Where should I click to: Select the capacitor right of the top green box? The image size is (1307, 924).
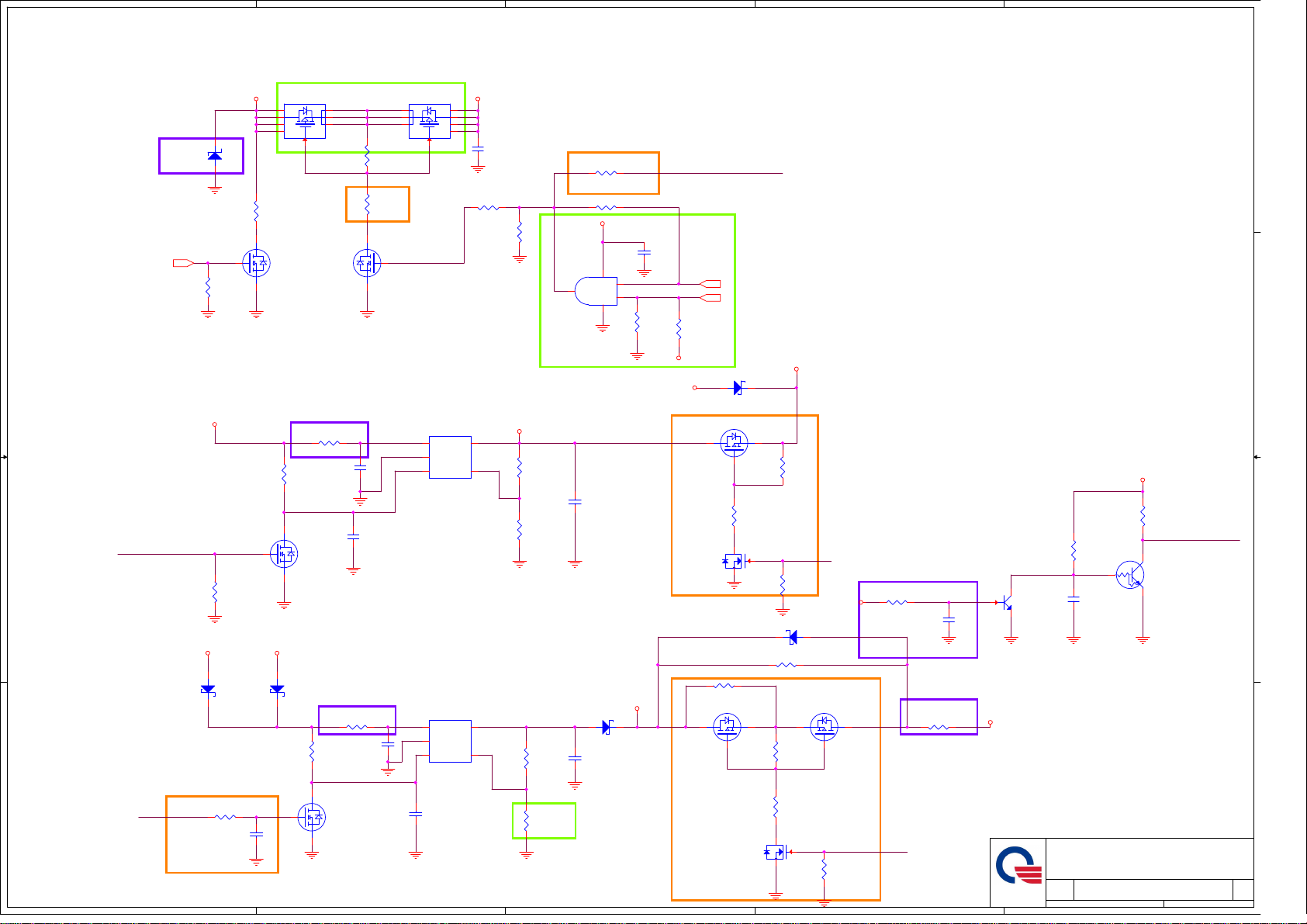click(478, 149)
